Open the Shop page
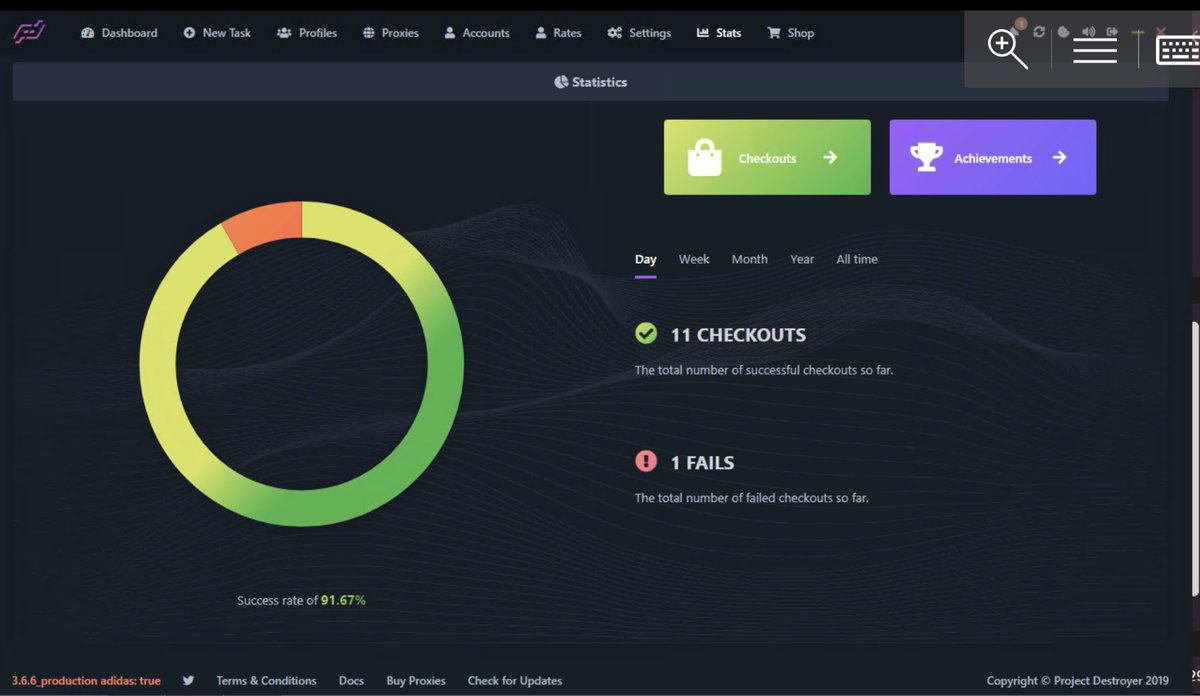1200x696 pixels. pos(790,33)
